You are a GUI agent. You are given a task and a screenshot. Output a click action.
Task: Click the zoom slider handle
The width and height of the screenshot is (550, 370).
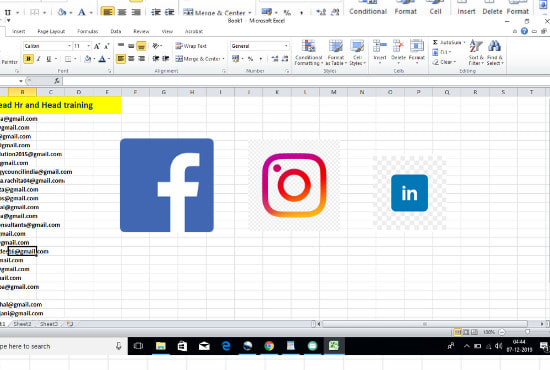pyautogui.click(x=527, y=332)
